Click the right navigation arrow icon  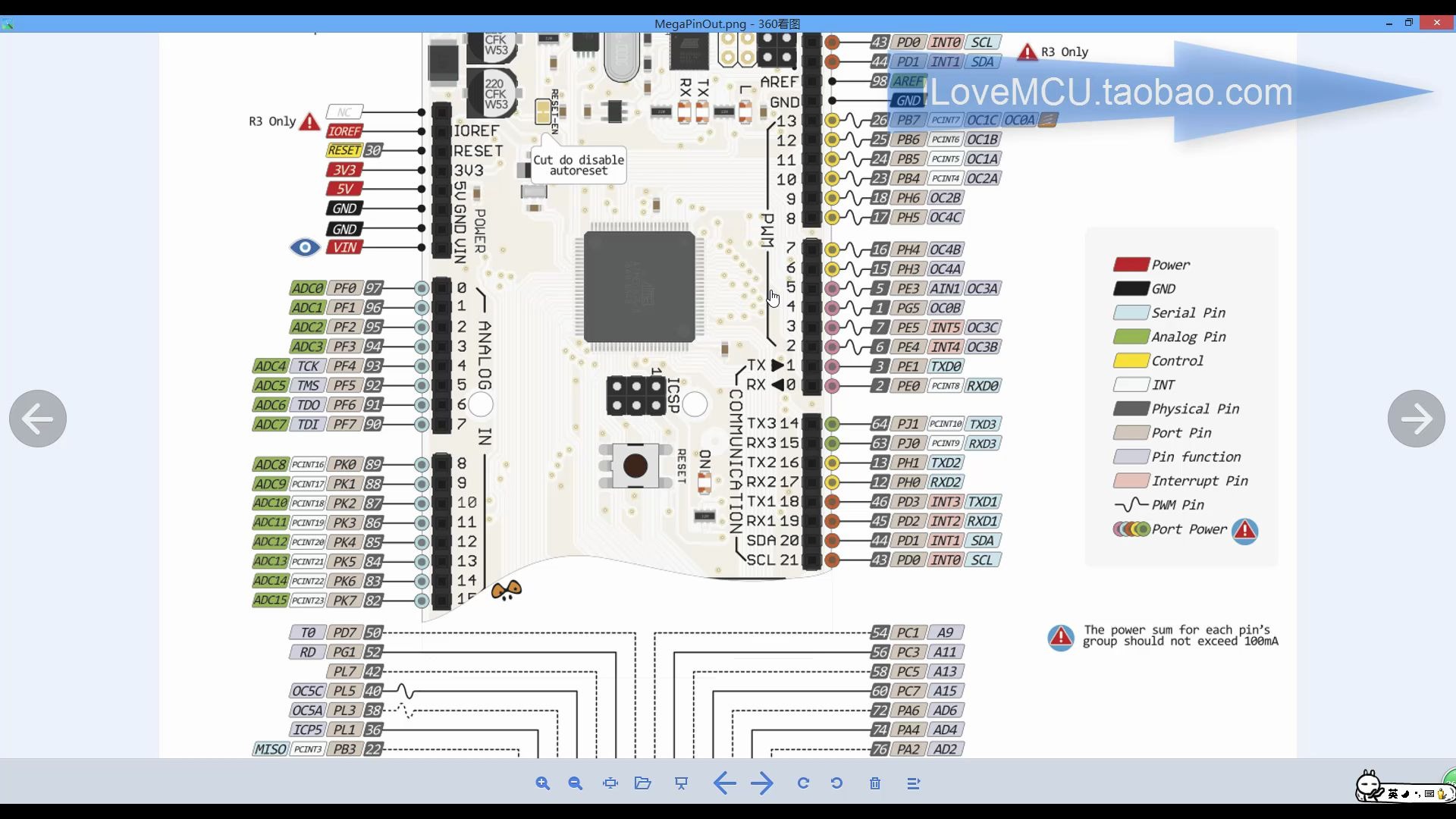pyautogui.click(x=1418, y=419)
